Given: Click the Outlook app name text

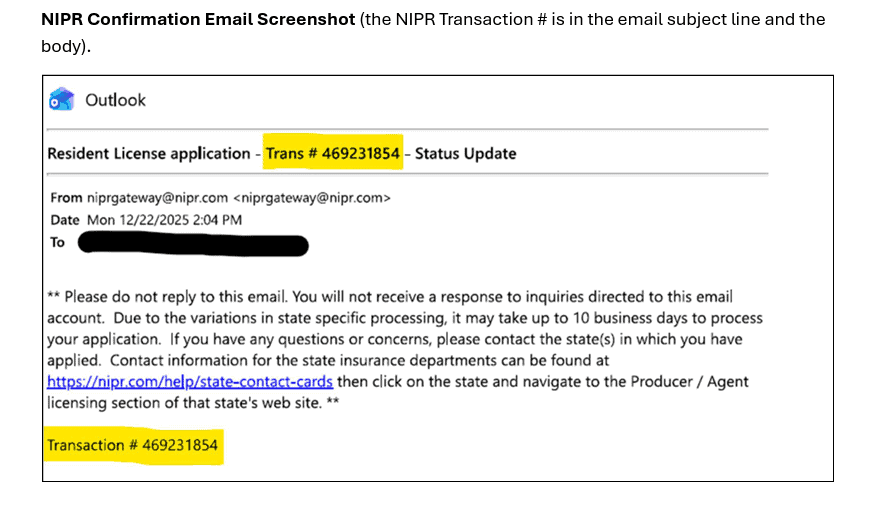Looking at the screenshot, I should coord(115,100).
